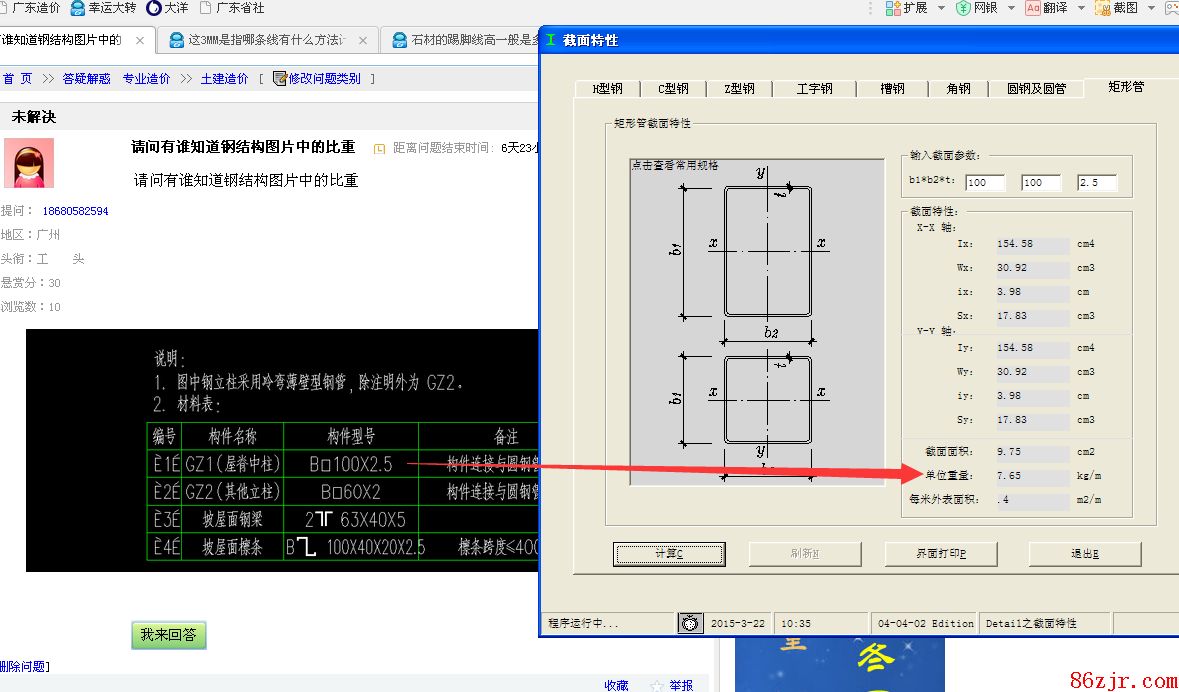The width and height of the screenshot is (1179, 692).
Task: Click the thickness t input field showing 2.5
Action: pos(1096,183)
